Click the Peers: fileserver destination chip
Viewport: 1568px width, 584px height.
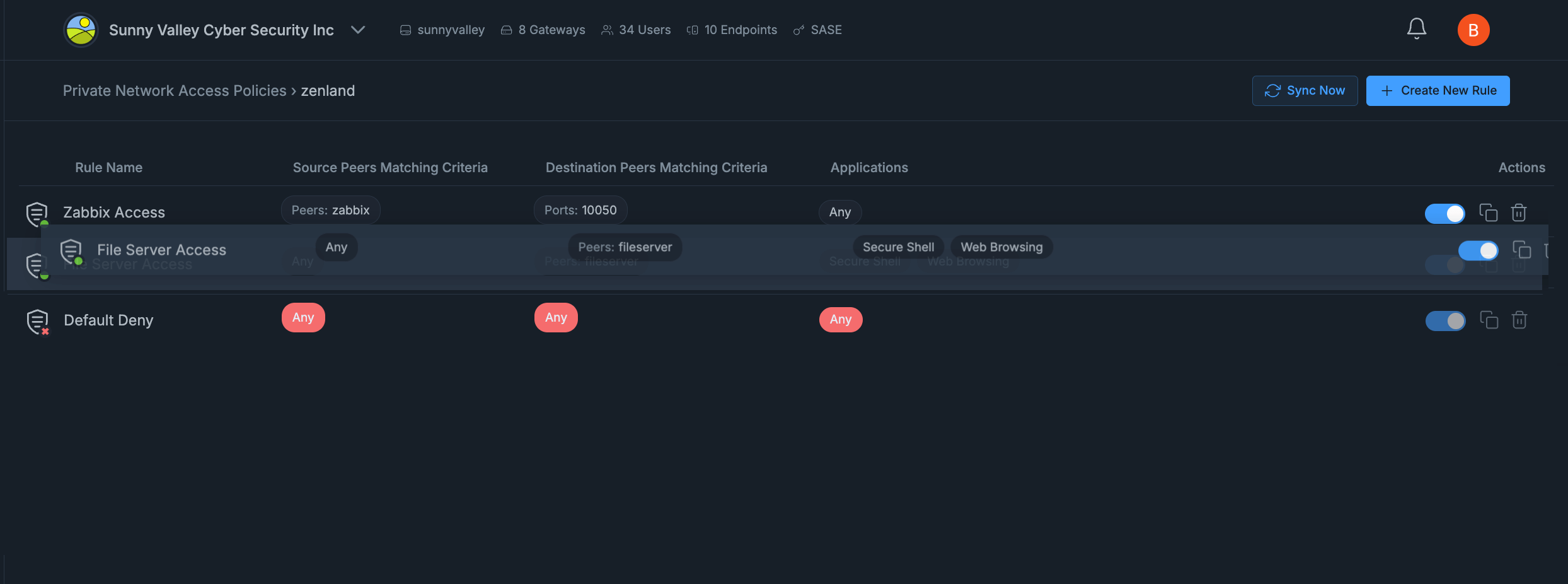pyautogui.click(x=625, y=247)
